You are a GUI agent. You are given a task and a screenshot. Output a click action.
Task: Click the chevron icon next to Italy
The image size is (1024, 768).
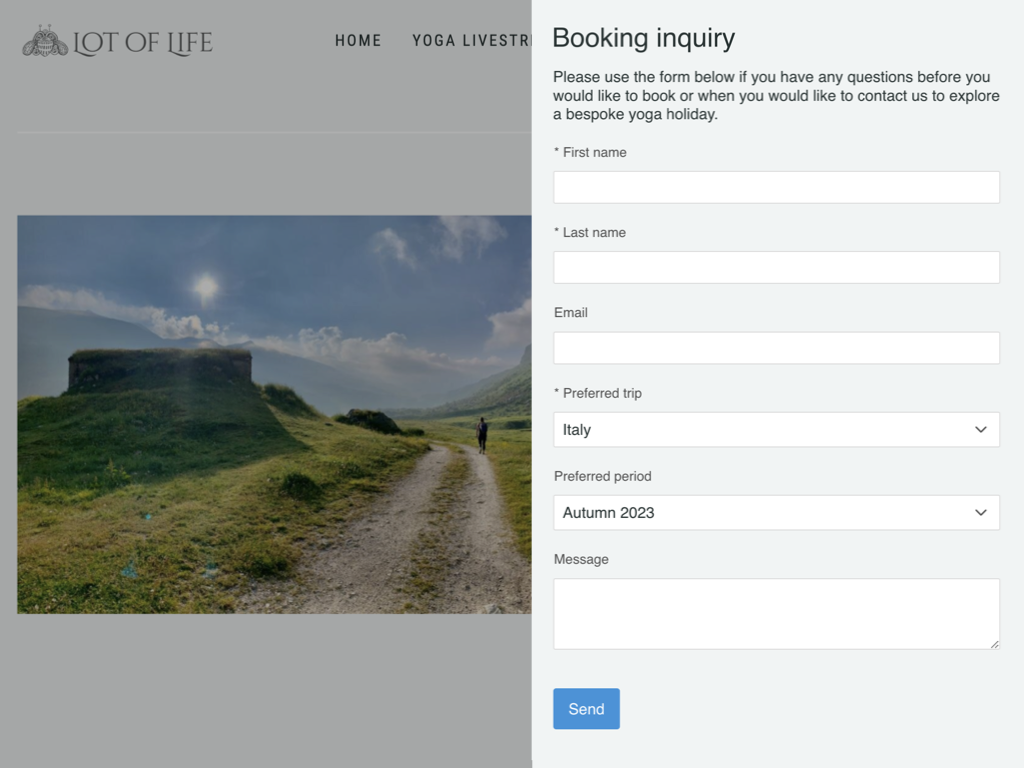(x=980, y=429)
